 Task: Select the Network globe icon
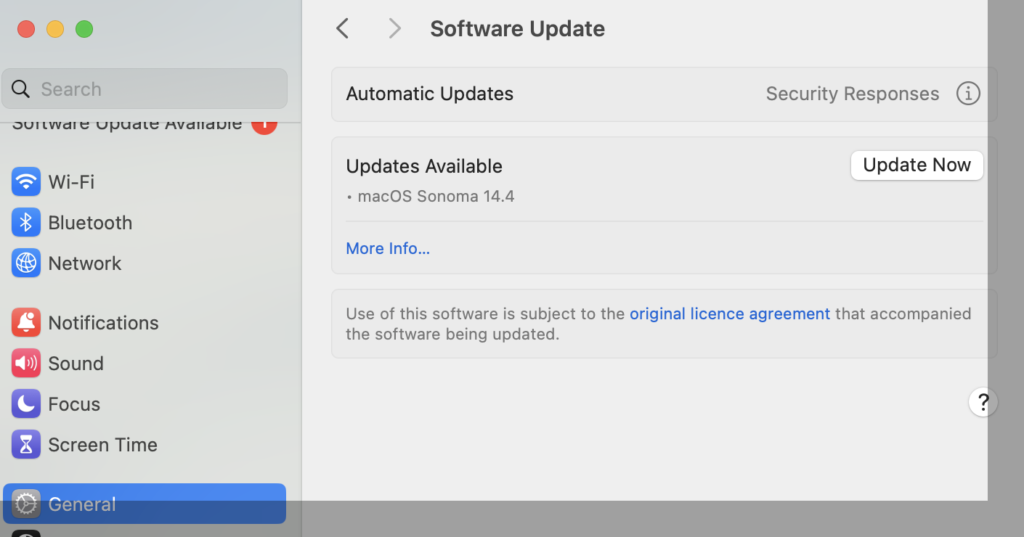[x=26, y=263]
